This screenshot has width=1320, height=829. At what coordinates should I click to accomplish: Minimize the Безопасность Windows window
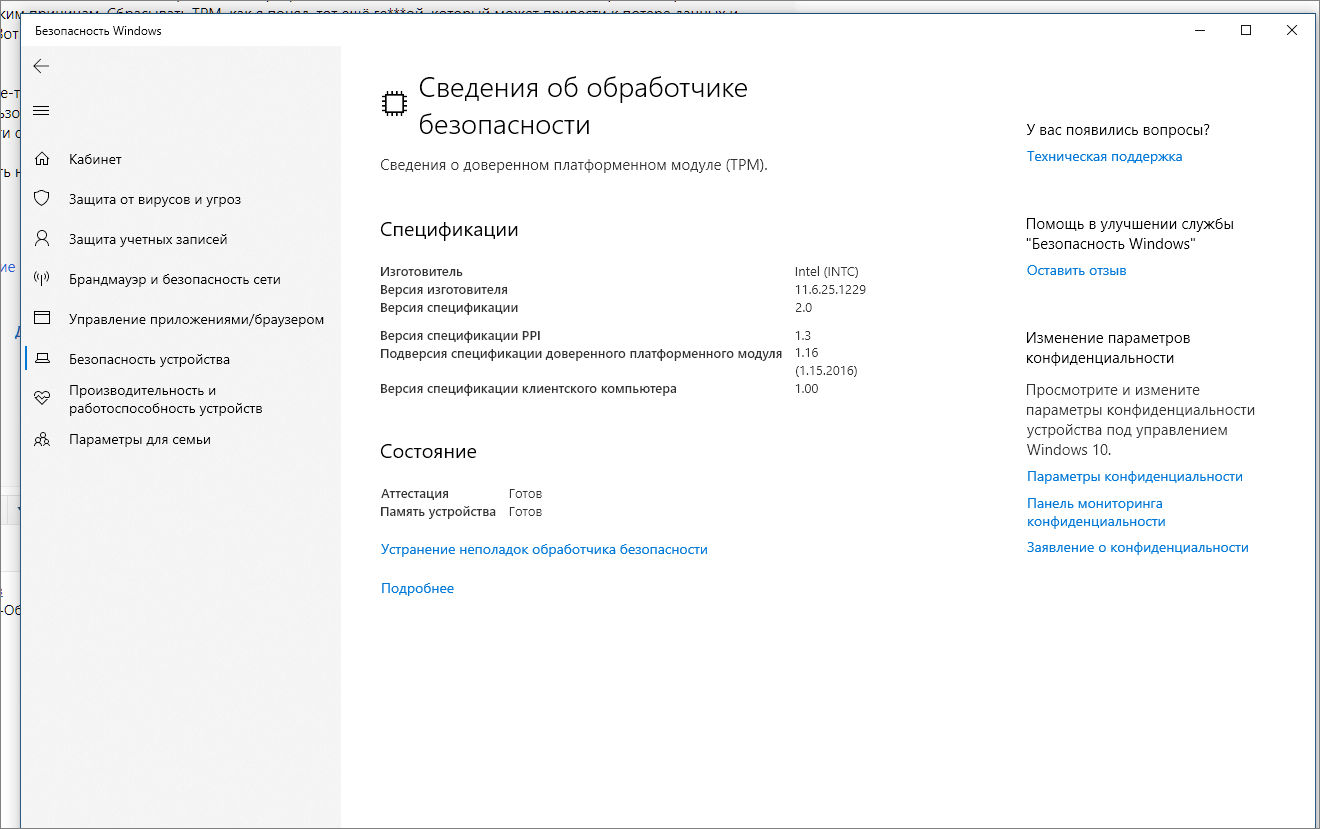1199,30
